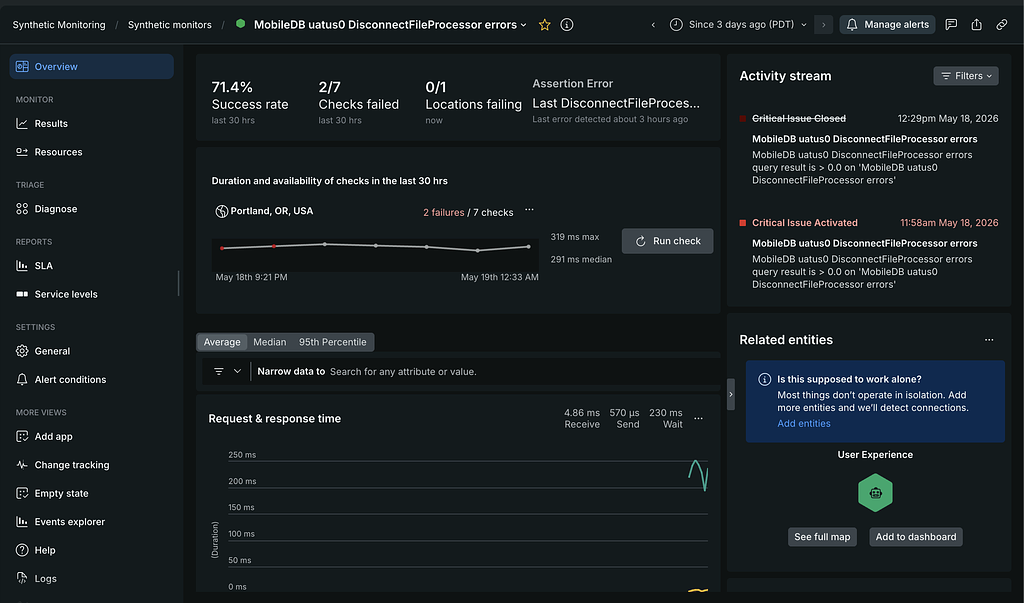Image resolution: width=1024 pixels, height=603 pixels.
Task: Click the Manage alerts button
Action: point(888,25)
